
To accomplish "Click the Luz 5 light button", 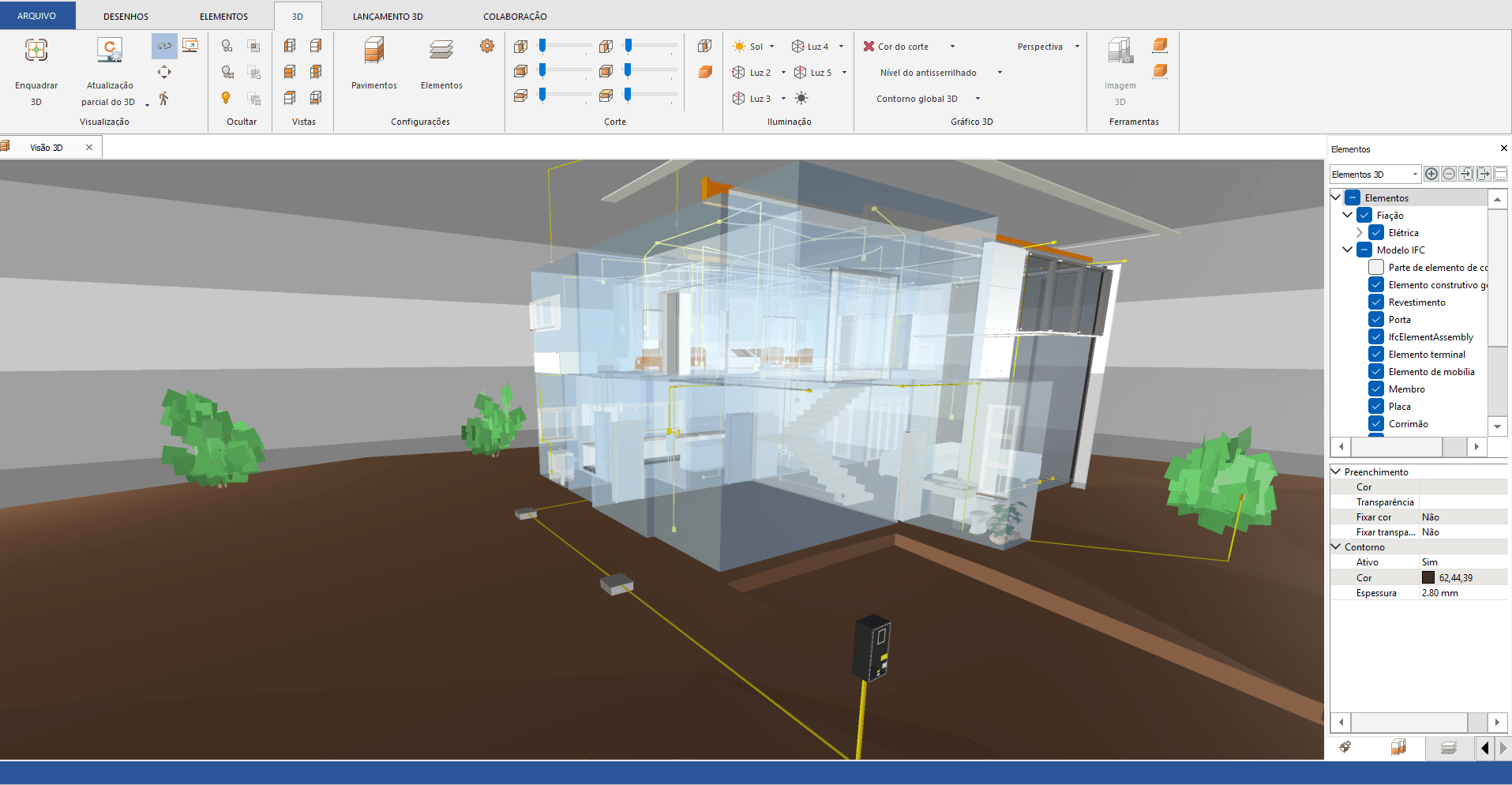I will (x=813, y=73).
